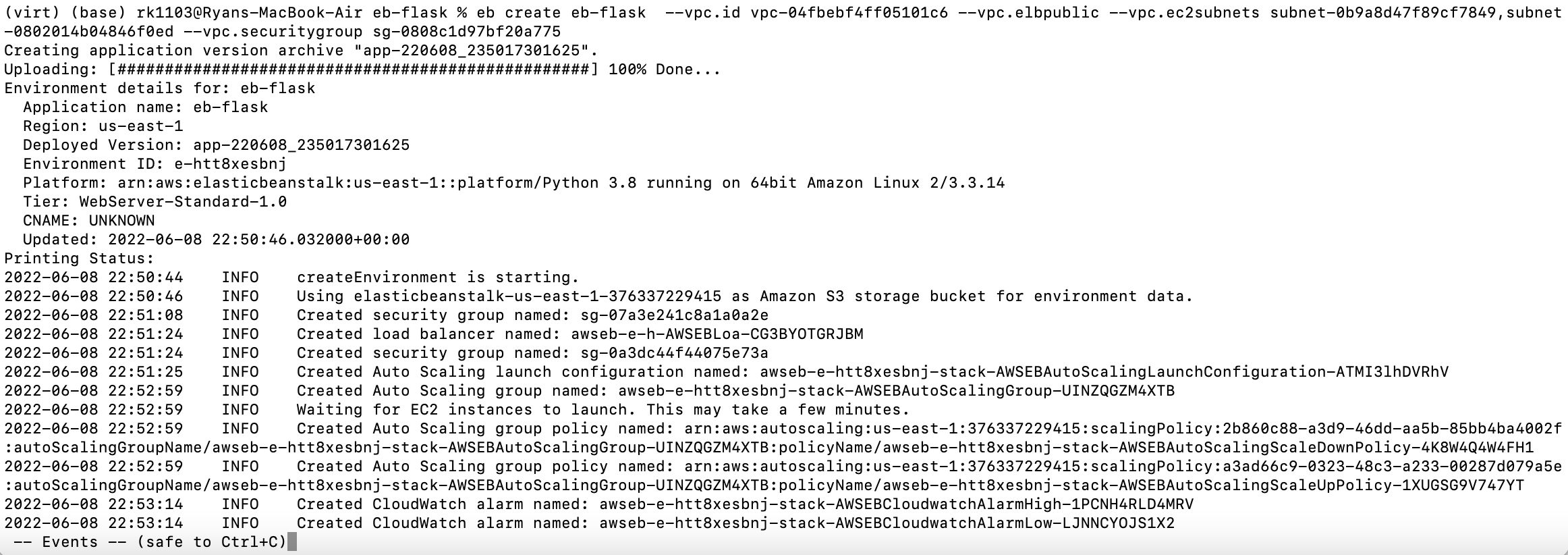Click the "100% Done..." upload status text
This screenshot has height=555, width=1568.
tap(664, 69)
